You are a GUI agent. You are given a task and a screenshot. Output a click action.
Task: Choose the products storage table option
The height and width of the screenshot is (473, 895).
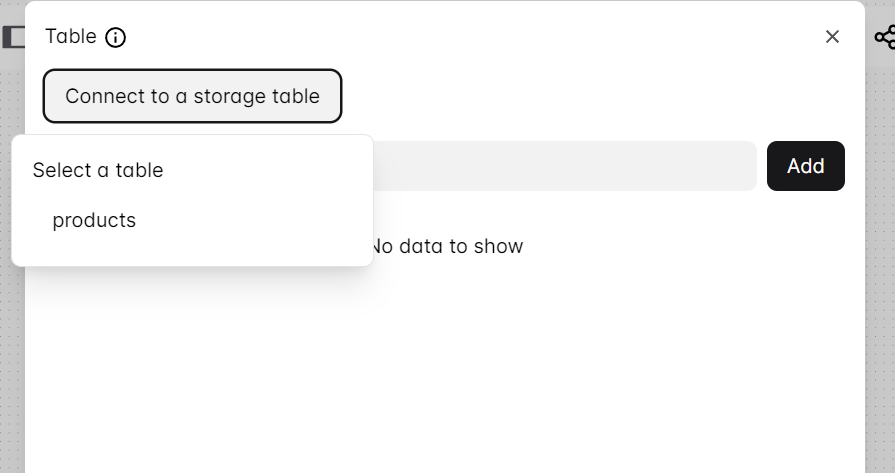94,220
